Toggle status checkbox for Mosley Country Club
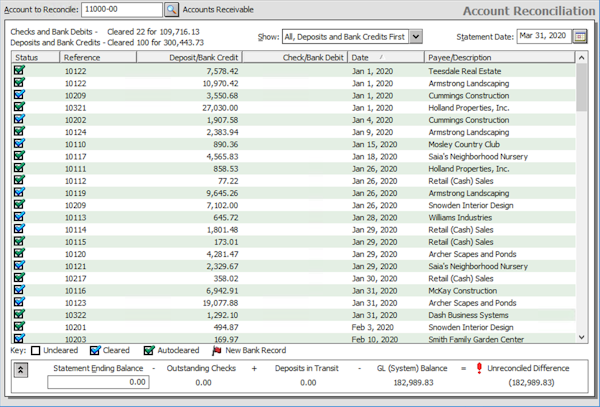The width and height of the screenshot is (600, 407). 19,145
